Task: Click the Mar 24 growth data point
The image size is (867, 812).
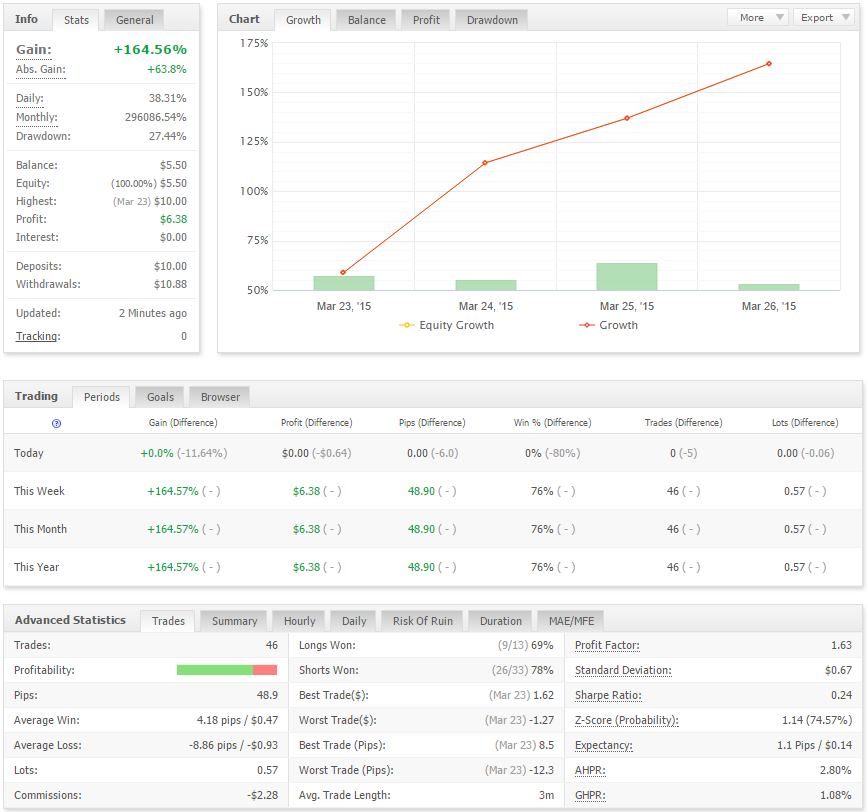Action: 485,163
